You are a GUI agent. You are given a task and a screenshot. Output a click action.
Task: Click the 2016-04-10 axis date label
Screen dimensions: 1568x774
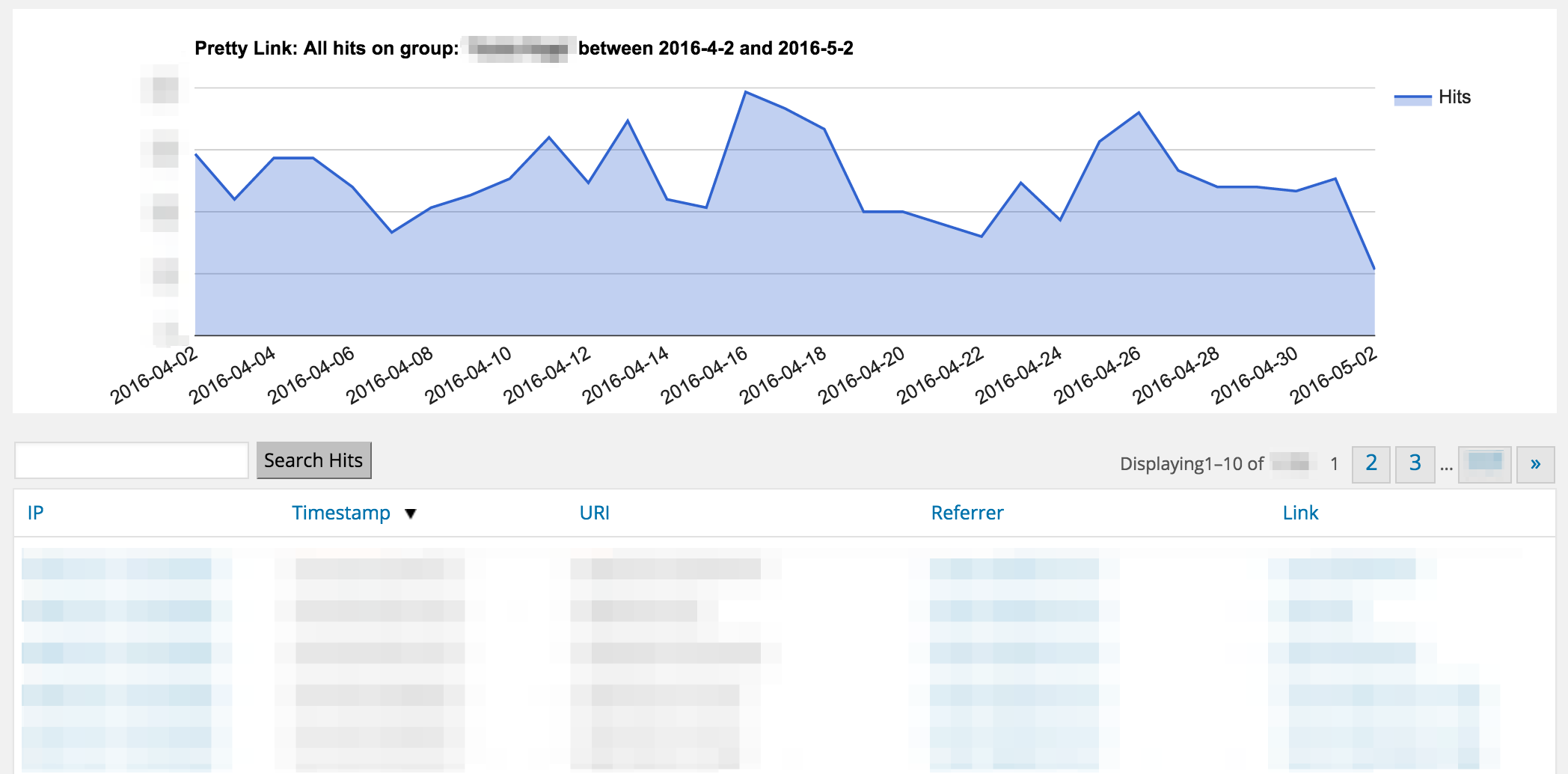(469, 376)
